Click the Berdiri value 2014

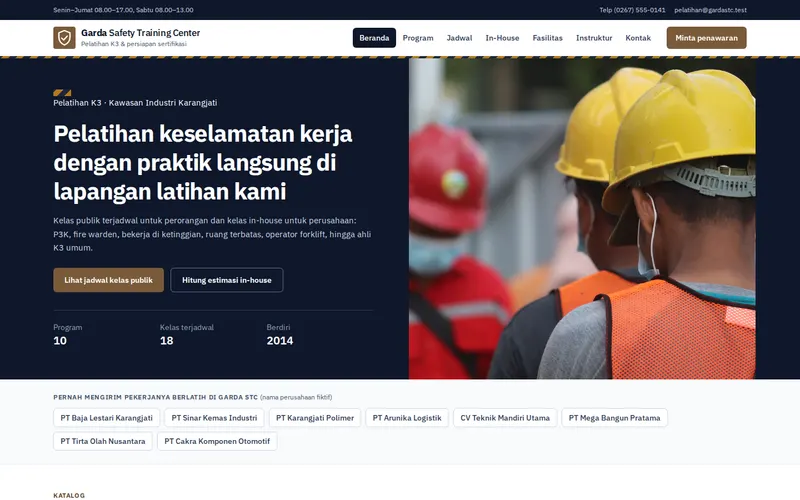(x=280, y=341)
